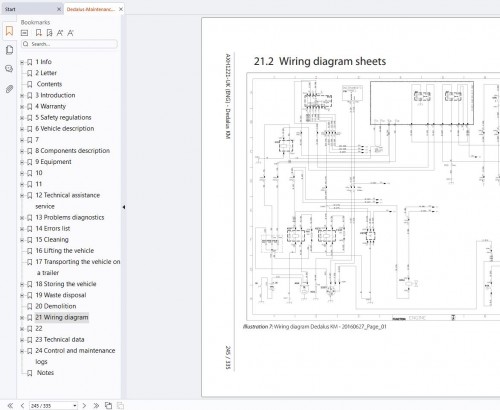500x410 pixels.
Task: Go to the last page button
Action: click(96, 405)
